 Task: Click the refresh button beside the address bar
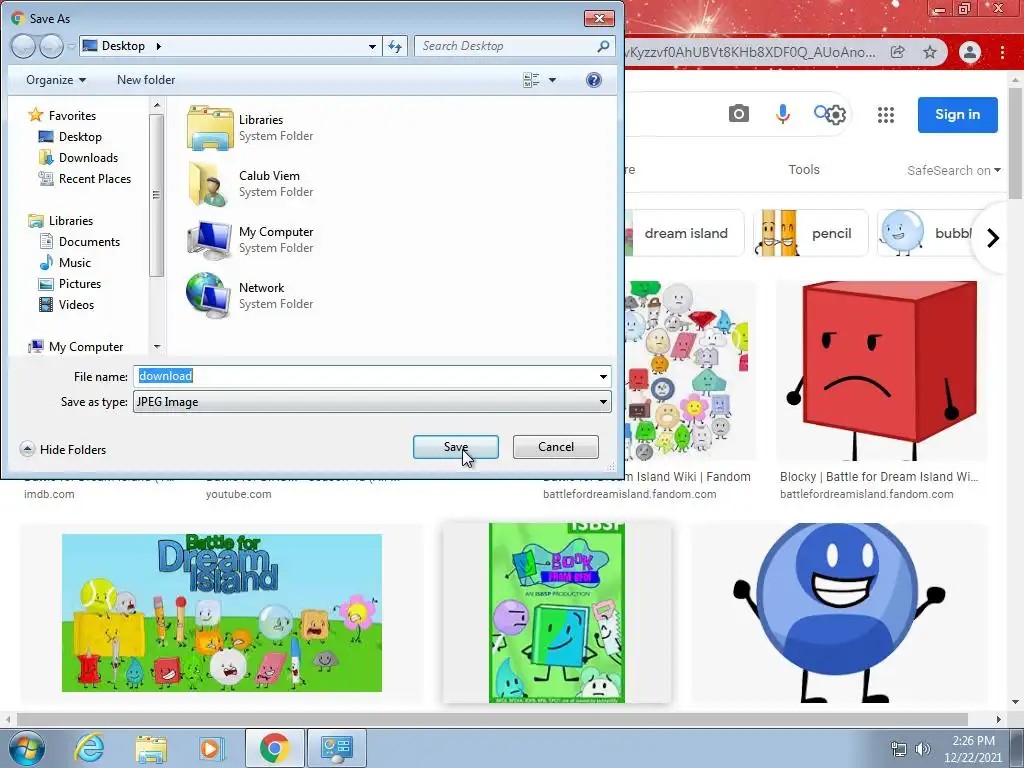(x=395, y=46)
